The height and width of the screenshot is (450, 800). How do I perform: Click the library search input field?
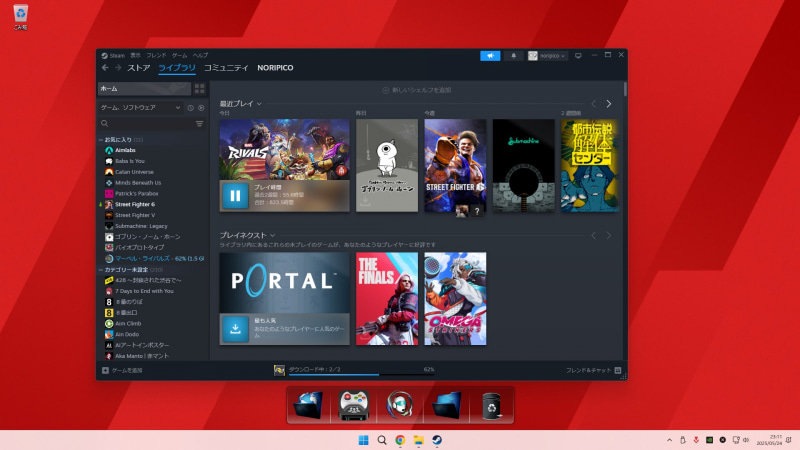click(x=152, y=123)
